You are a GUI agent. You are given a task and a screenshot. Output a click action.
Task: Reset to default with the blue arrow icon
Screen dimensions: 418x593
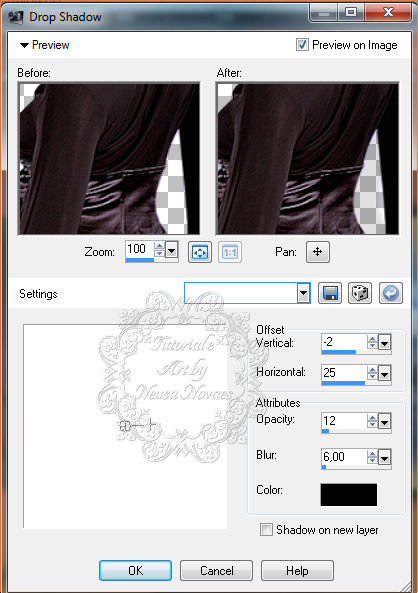coord(391,293)
